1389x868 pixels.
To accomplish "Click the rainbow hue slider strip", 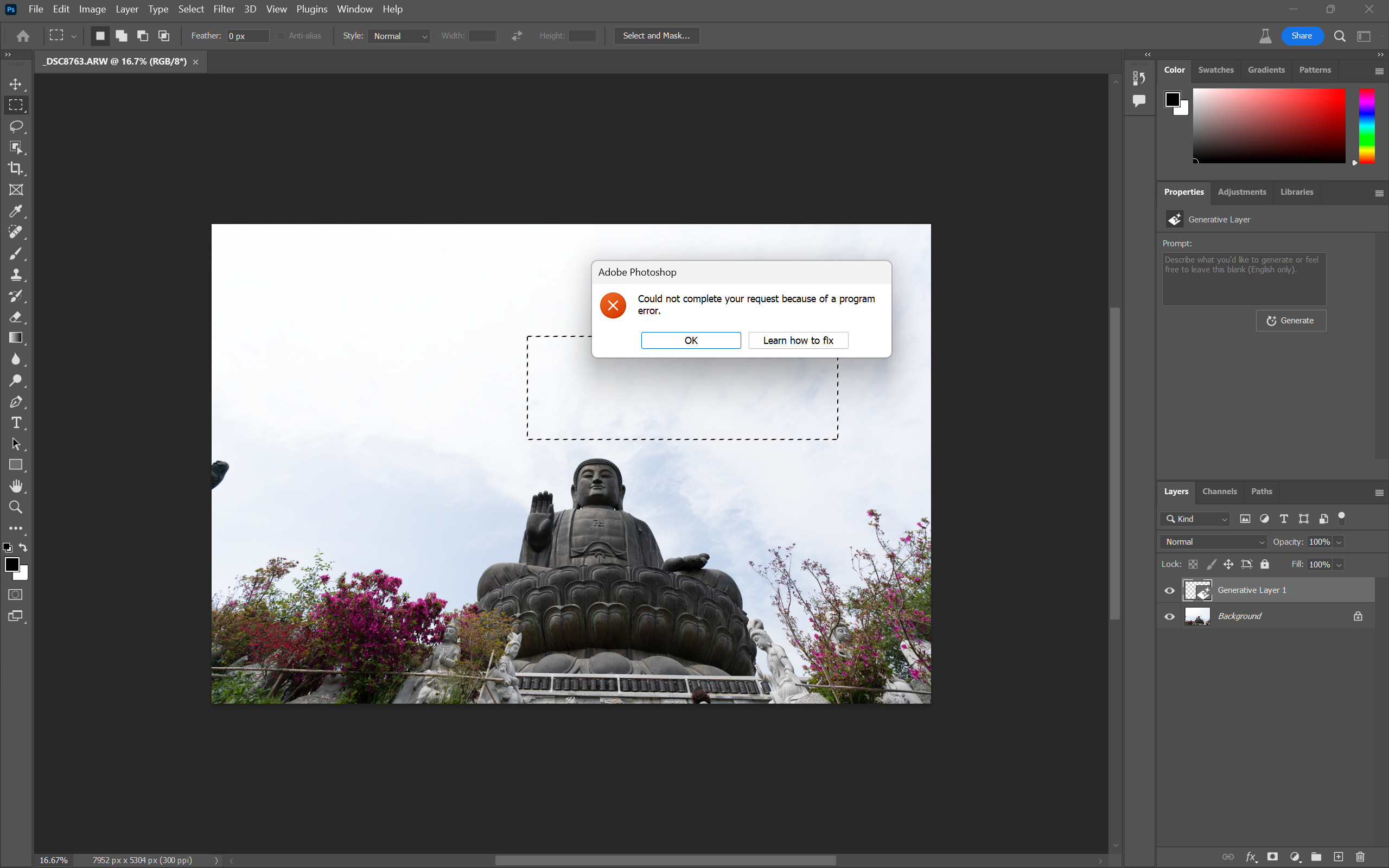I will pos(1366,125).
